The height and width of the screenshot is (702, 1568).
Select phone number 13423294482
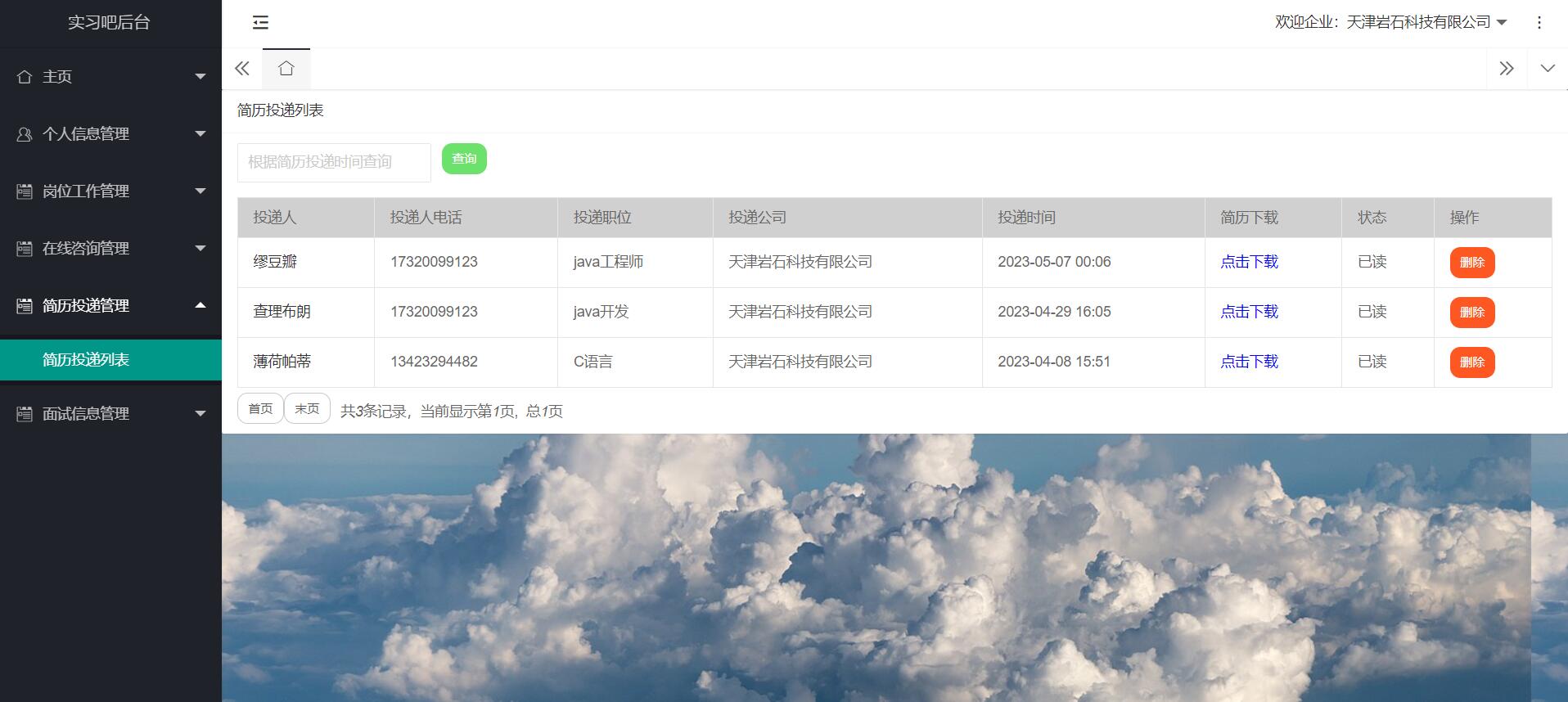pyautogui.click(x=434, y=362)
